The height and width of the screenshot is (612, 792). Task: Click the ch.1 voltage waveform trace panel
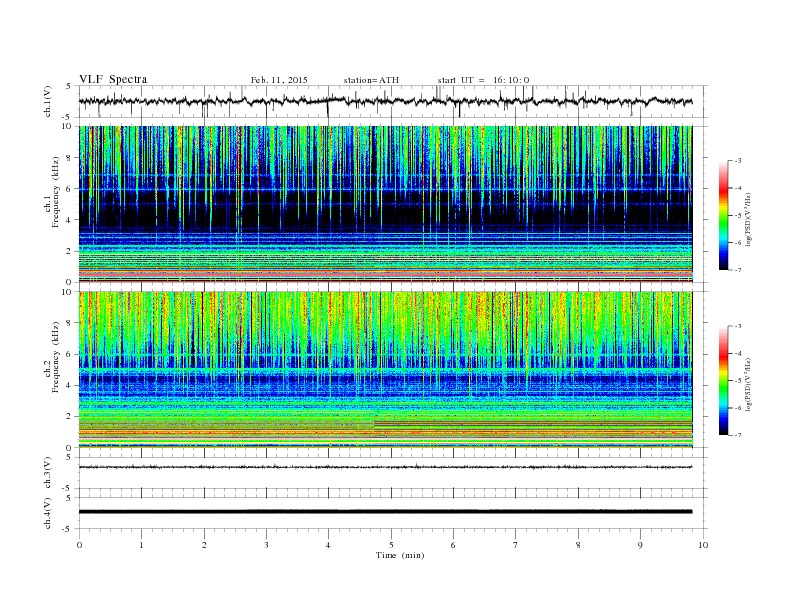pyautogui.click(x=393, y=101)
